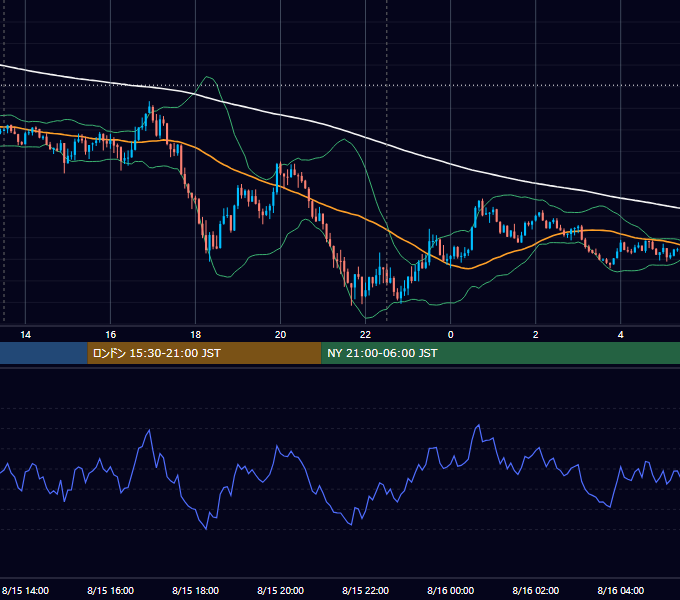Select the 8/15 16:00 date label

click(x=111, y=590)
